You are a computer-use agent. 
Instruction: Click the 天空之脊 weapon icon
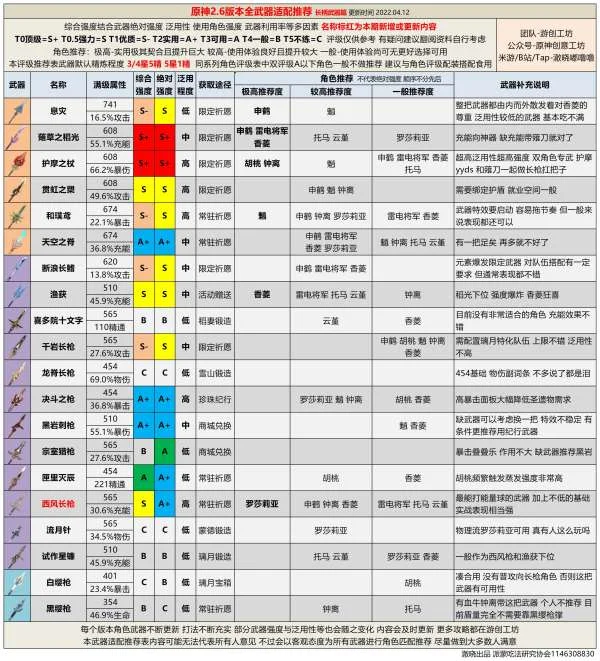point(17,240)
